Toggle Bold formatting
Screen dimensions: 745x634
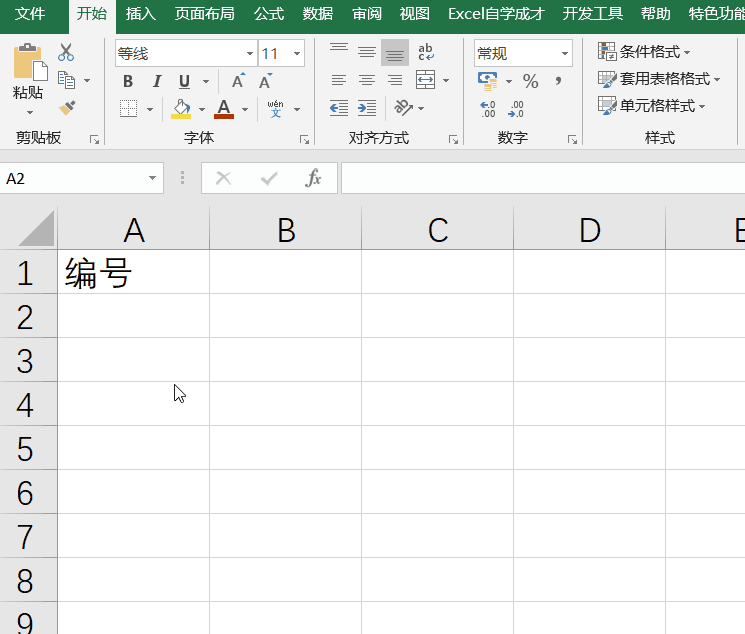click(x=128, y=81)
